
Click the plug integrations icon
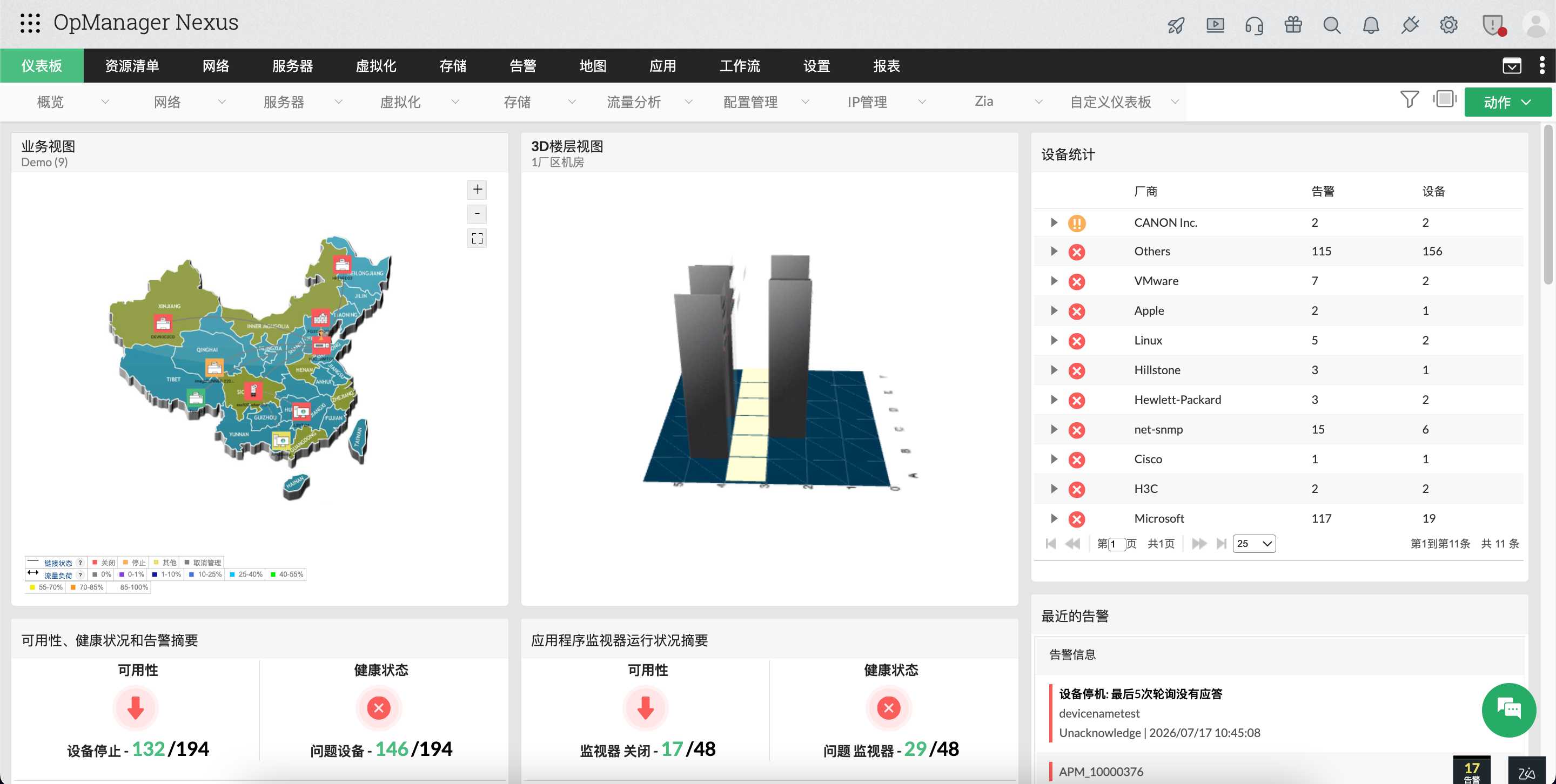click(1410, 25)
